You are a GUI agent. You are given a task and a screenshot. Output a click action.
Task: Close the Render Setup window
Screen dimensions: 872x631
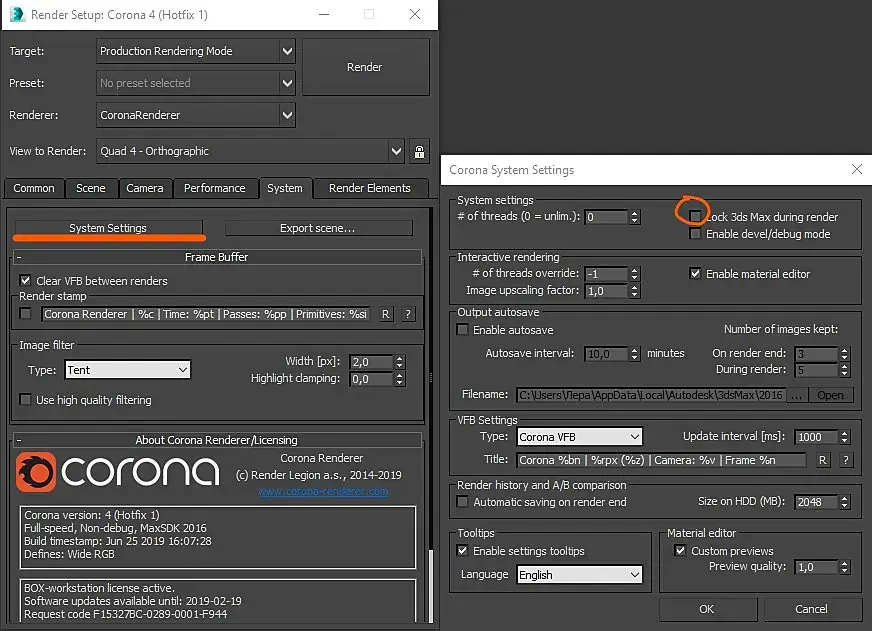point(415,14)
